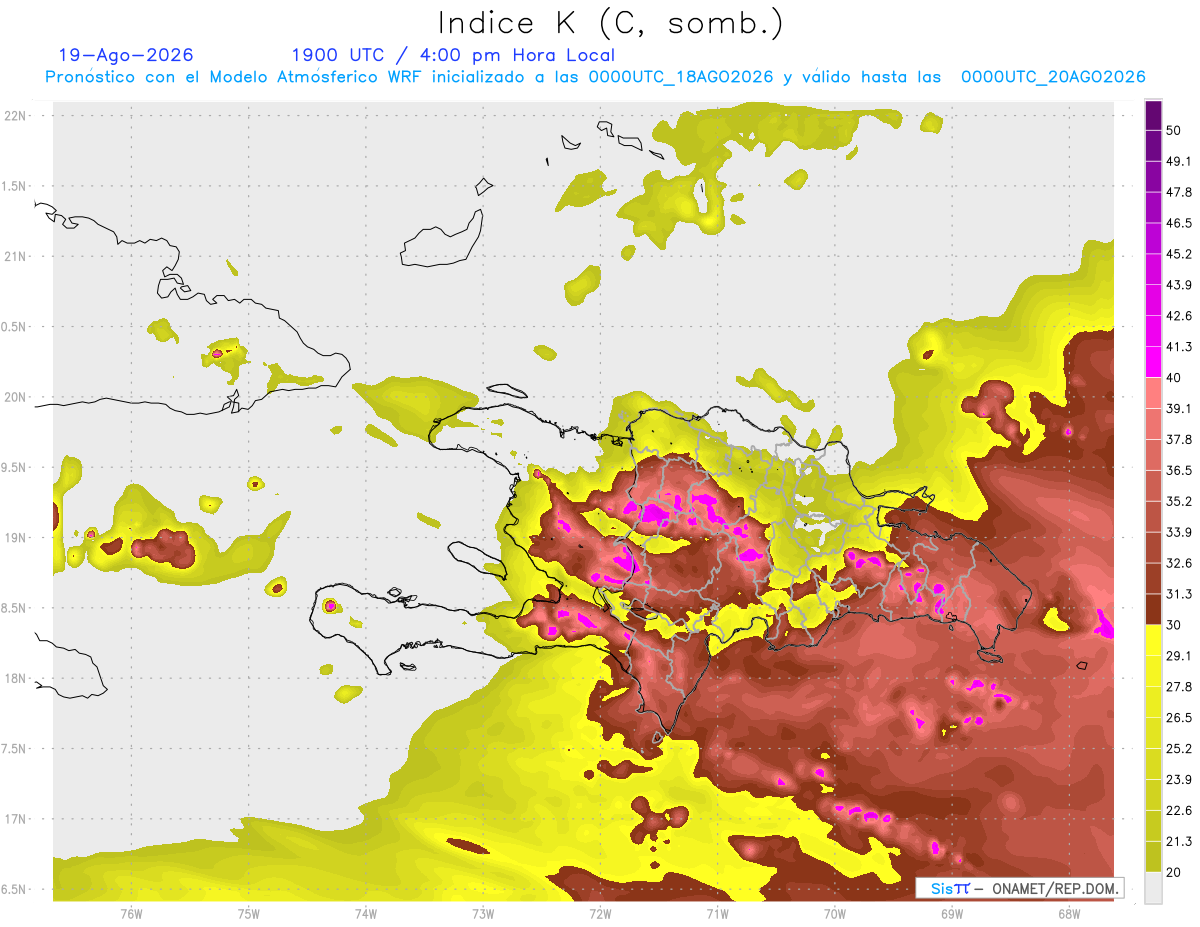Click the colorbar value "42.6"

[x=1179, y=316]
